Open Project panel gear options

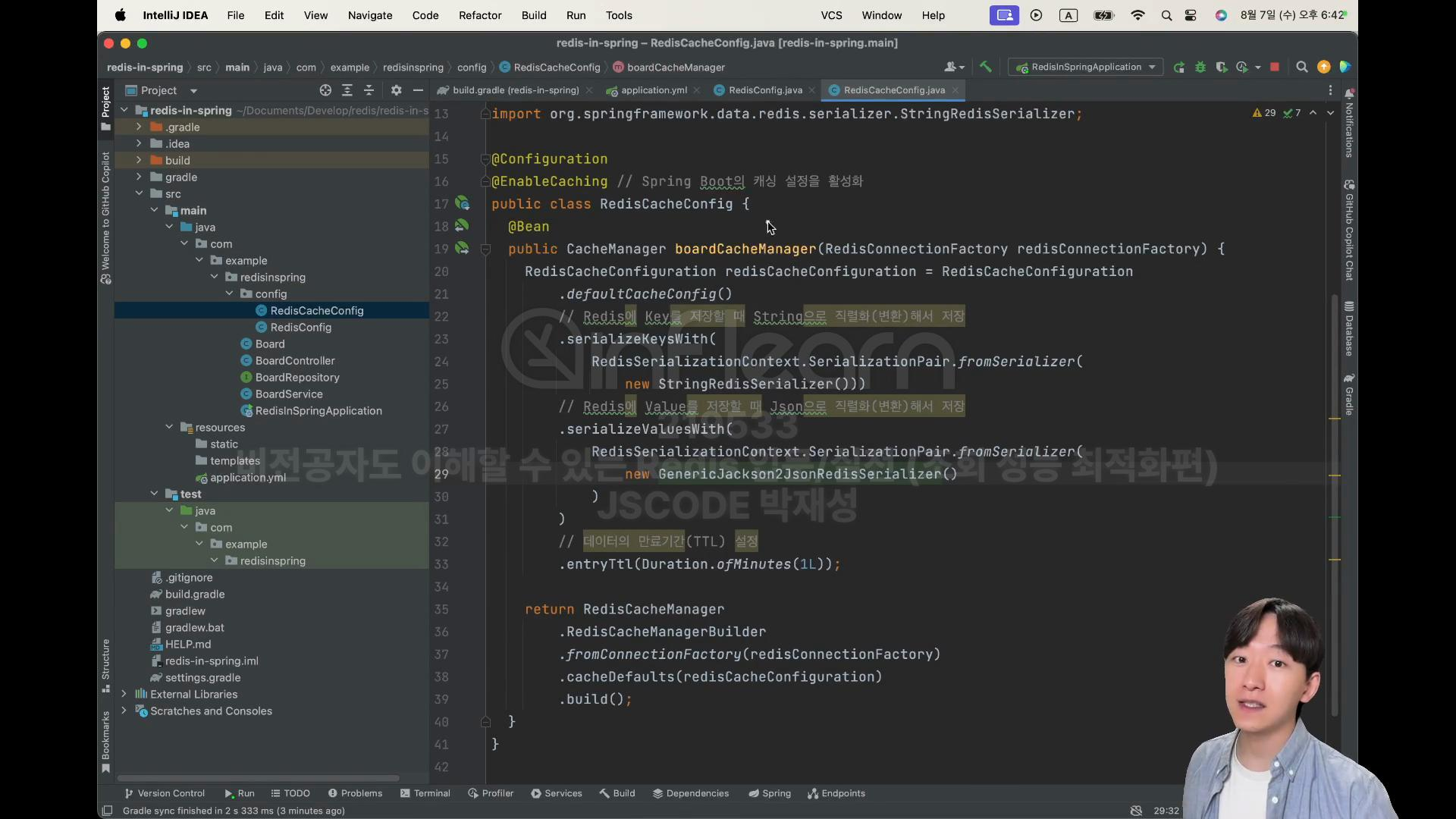396,90
